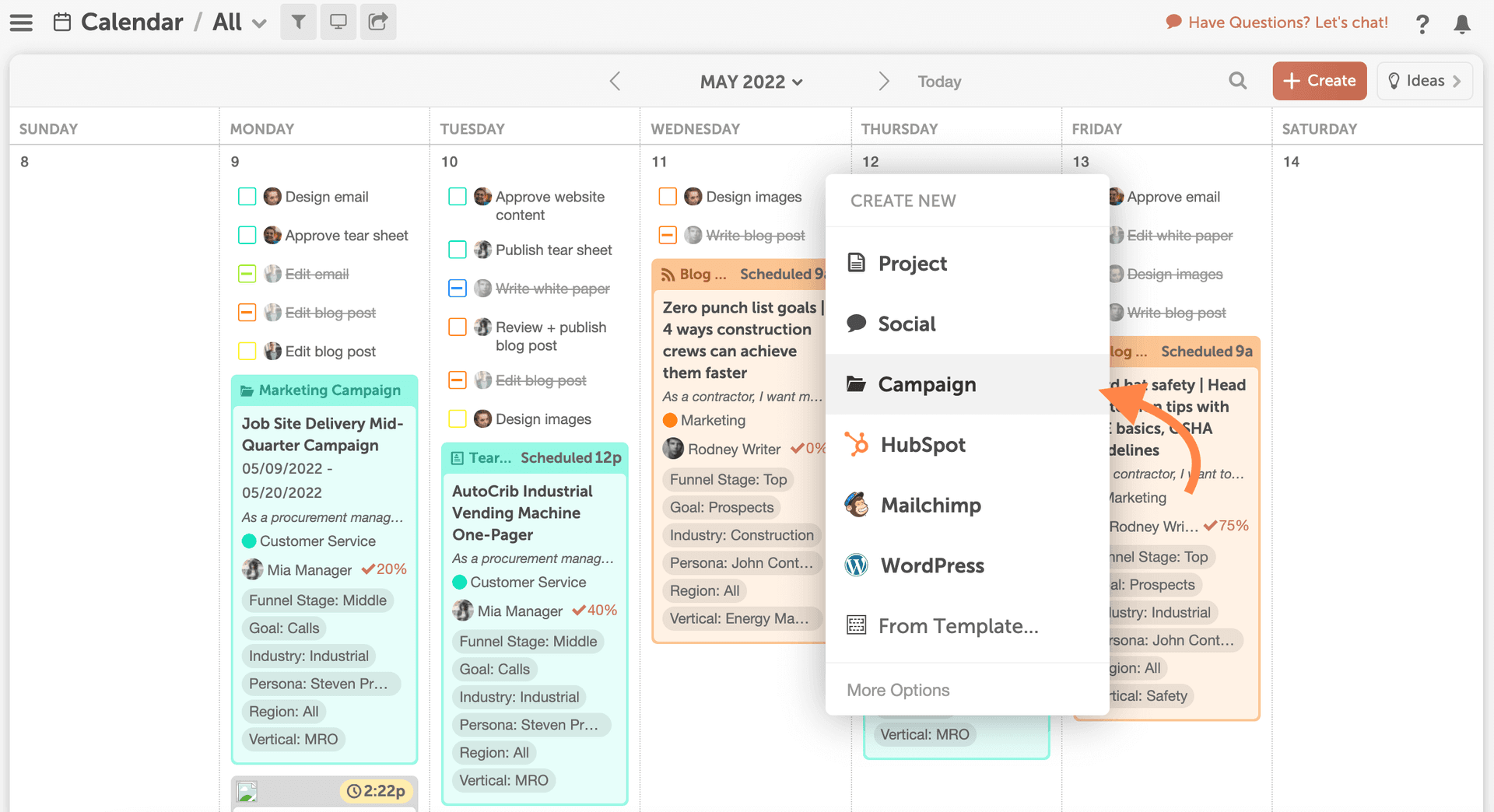Select Mailchimp from the Create New menu

tap(931, 505)
